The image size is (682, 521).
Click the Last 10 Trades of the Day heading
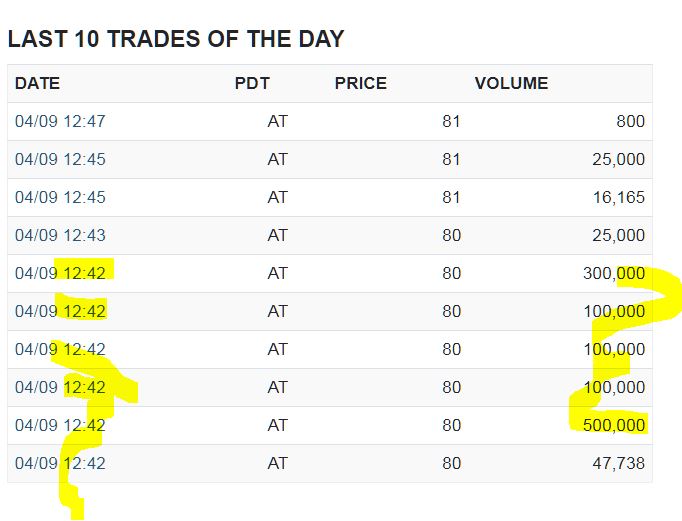pyautogui.click(x=176, y=40)
